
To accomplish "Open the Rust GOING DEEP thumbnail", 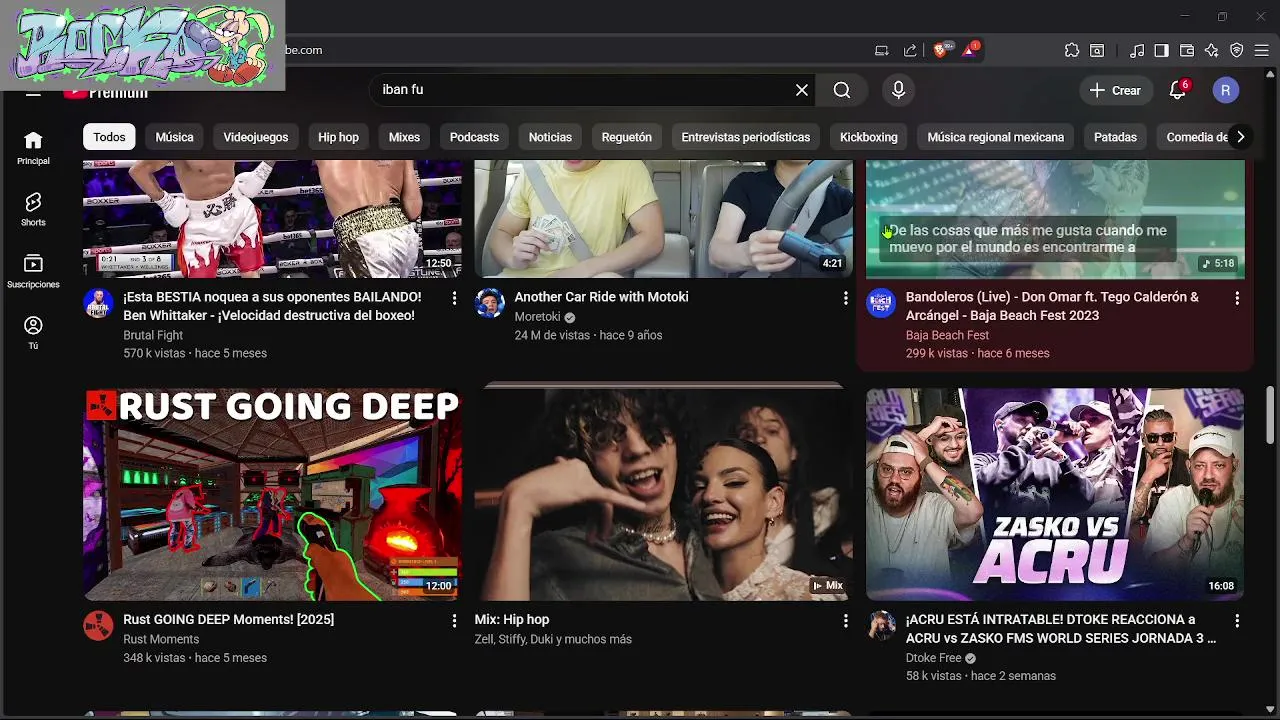I will (272, 495).
